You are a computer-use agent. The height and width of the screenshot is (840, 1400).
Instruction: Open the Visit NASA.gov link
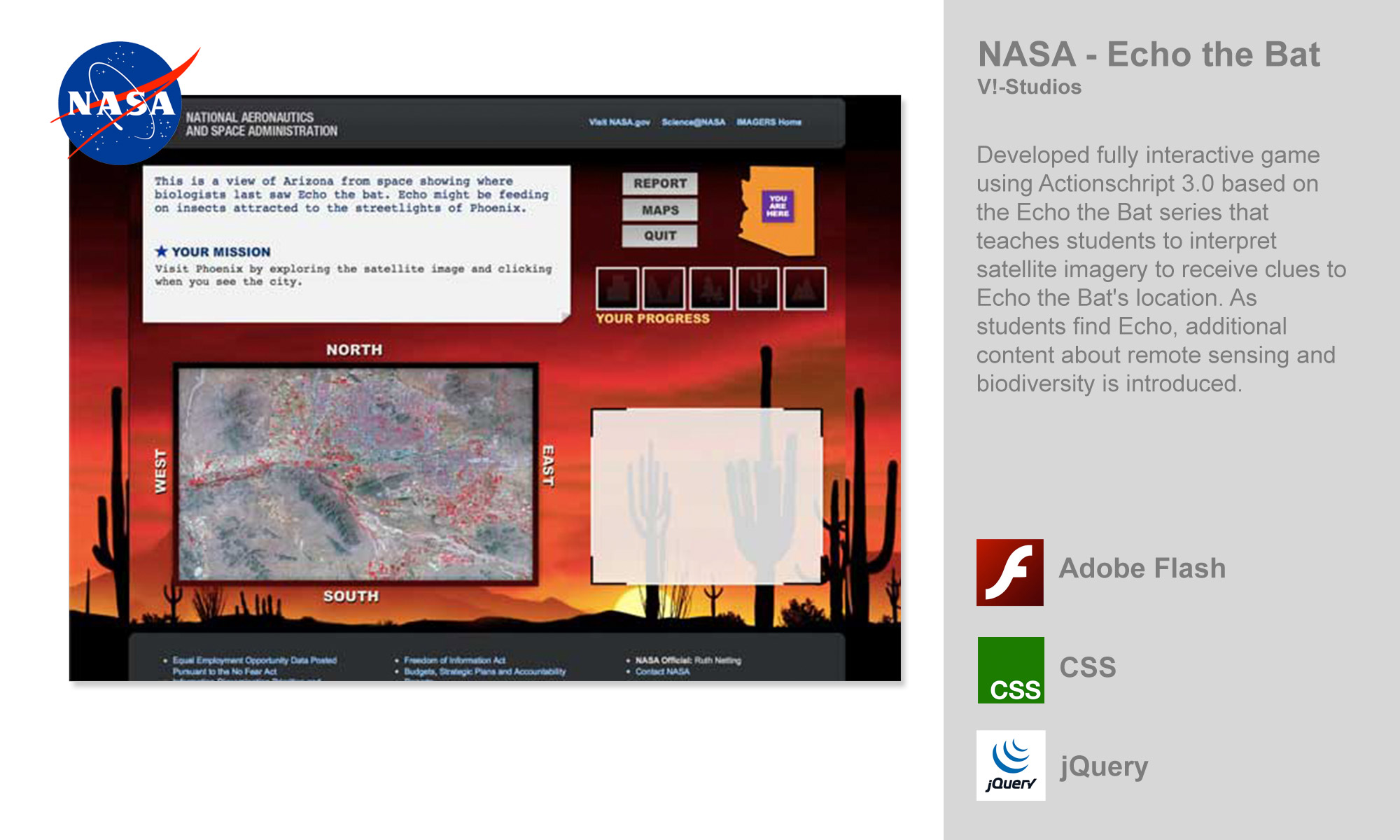(x=619, y=122)
